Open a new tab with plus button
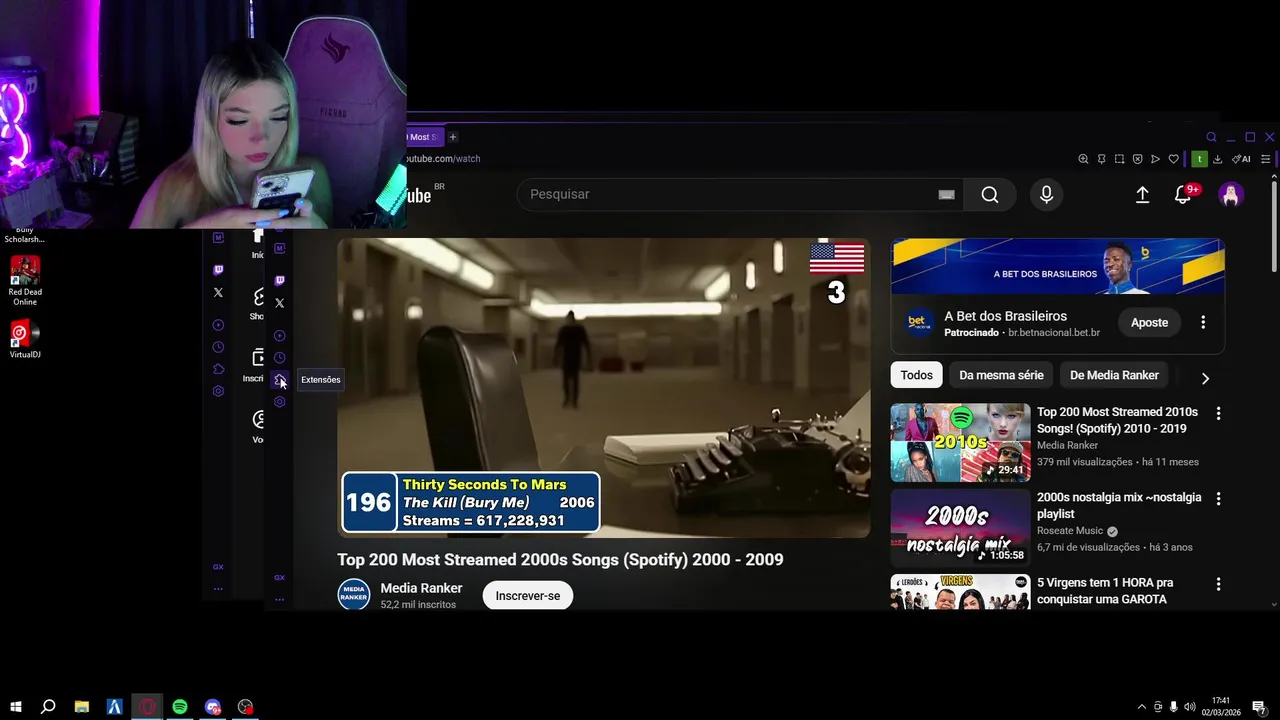This screenshot has width=1280, height=720. [452, 137]
